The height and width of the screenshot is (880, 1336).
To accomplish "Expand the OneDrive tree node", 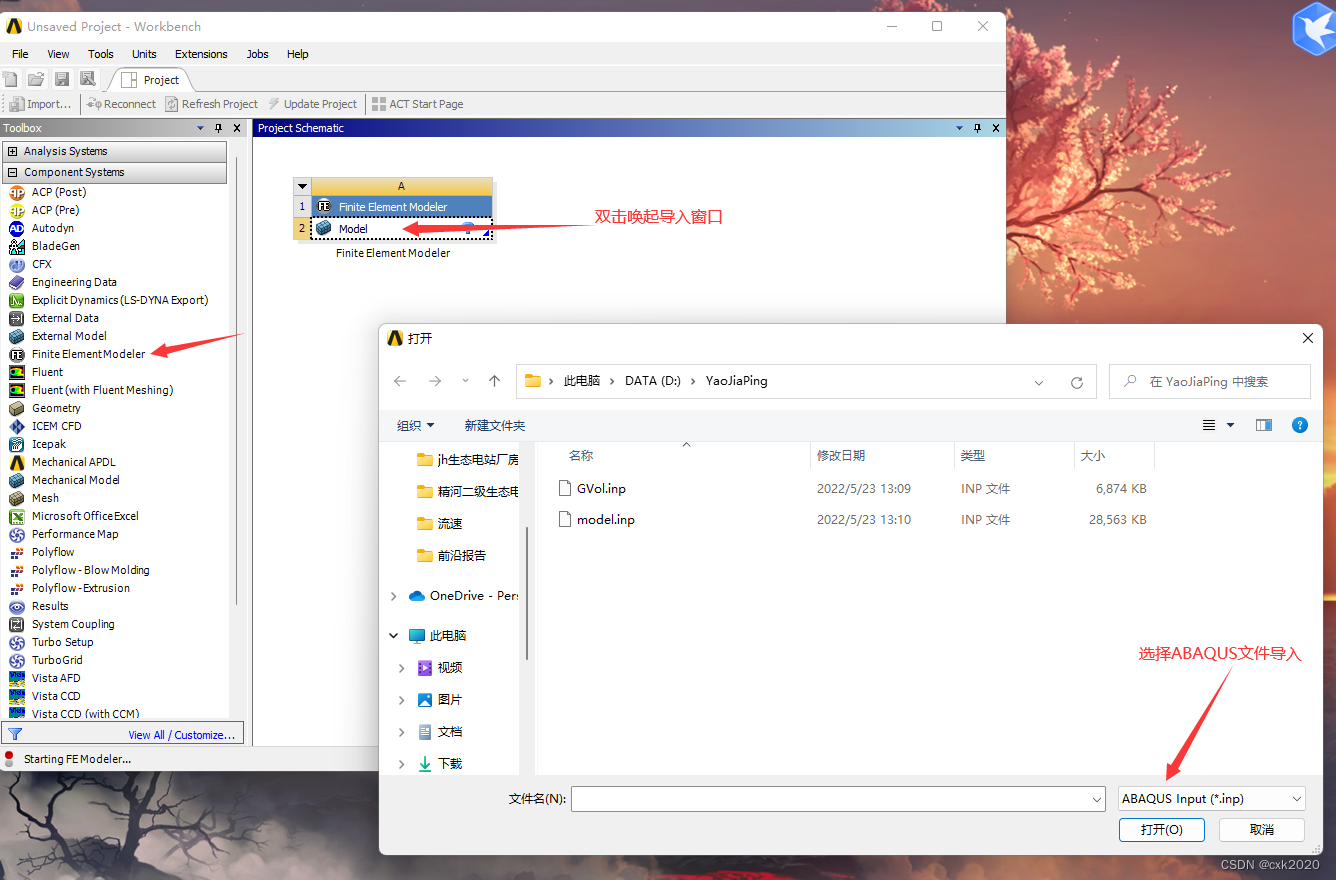I will point(393,596).
